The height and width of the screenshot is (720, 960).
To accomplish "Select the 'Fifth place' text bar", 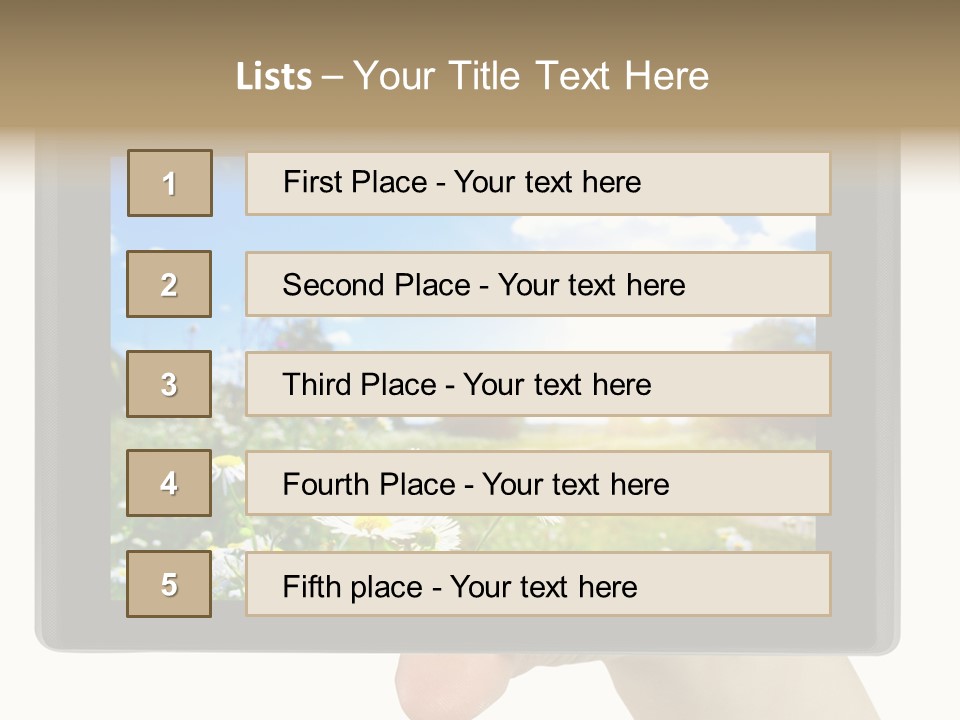I will 538,584.
